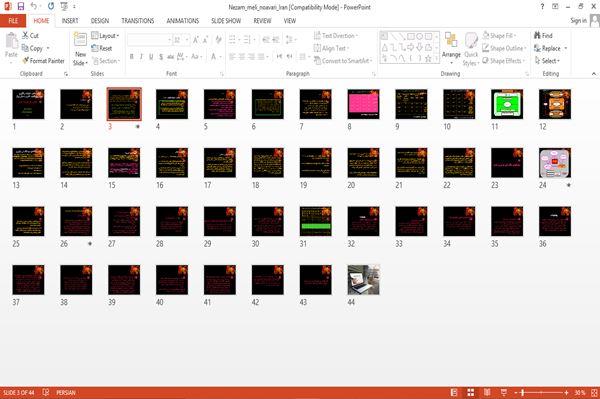Click the Reset slide icon
Image resolution: width=600 pixels, height=399 pixels.
coord(95,48)
